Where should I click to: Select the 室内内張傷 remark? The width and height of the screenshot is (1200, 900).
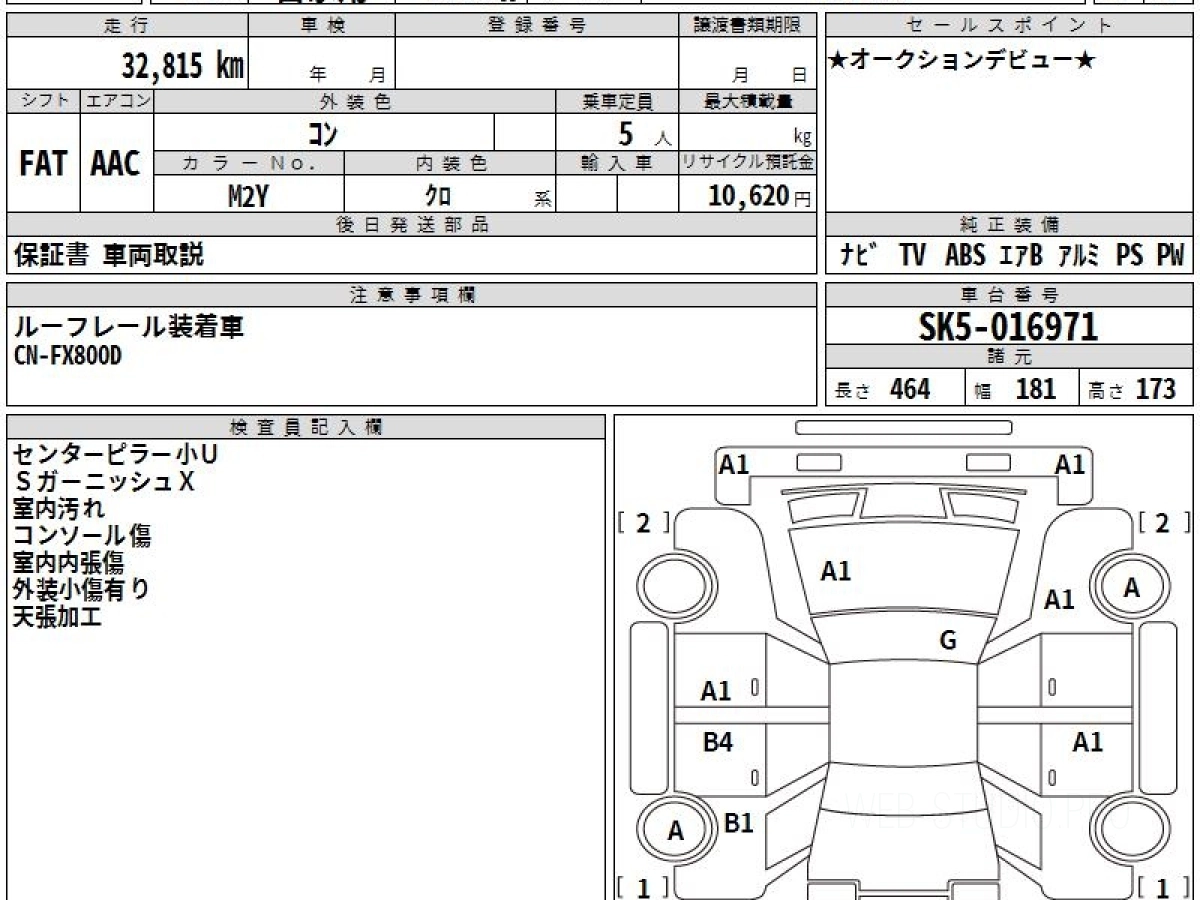[68, 563]
